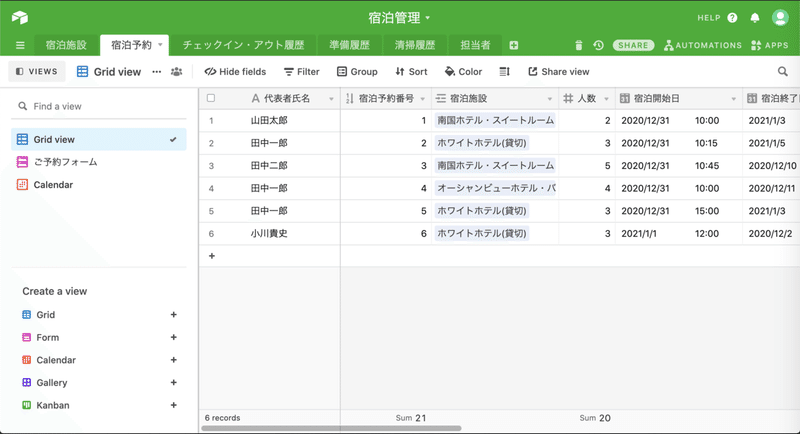Open Help question mark icon
Viewport: 800px width, 434px height.
pos(733,18)
